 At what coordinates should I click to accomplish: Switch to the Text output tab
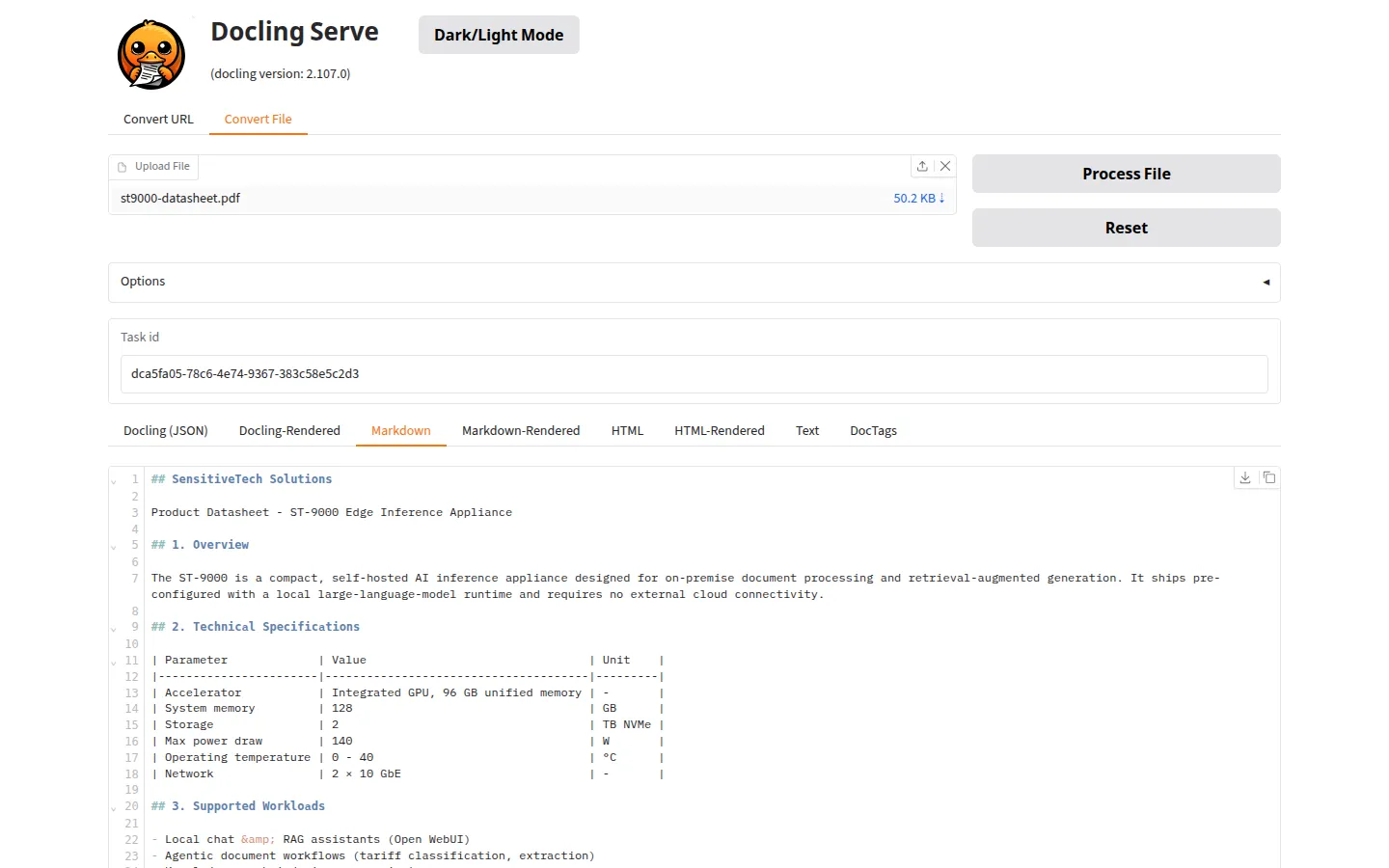tap(807, 430)
